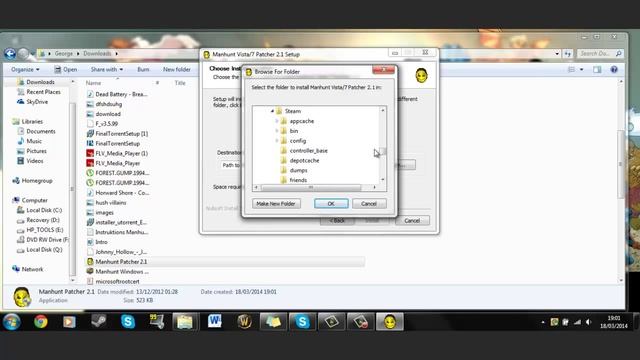Select hush villains file
Image resolution: width=640 pixels, height=360 pixels.
coord(111,202)
